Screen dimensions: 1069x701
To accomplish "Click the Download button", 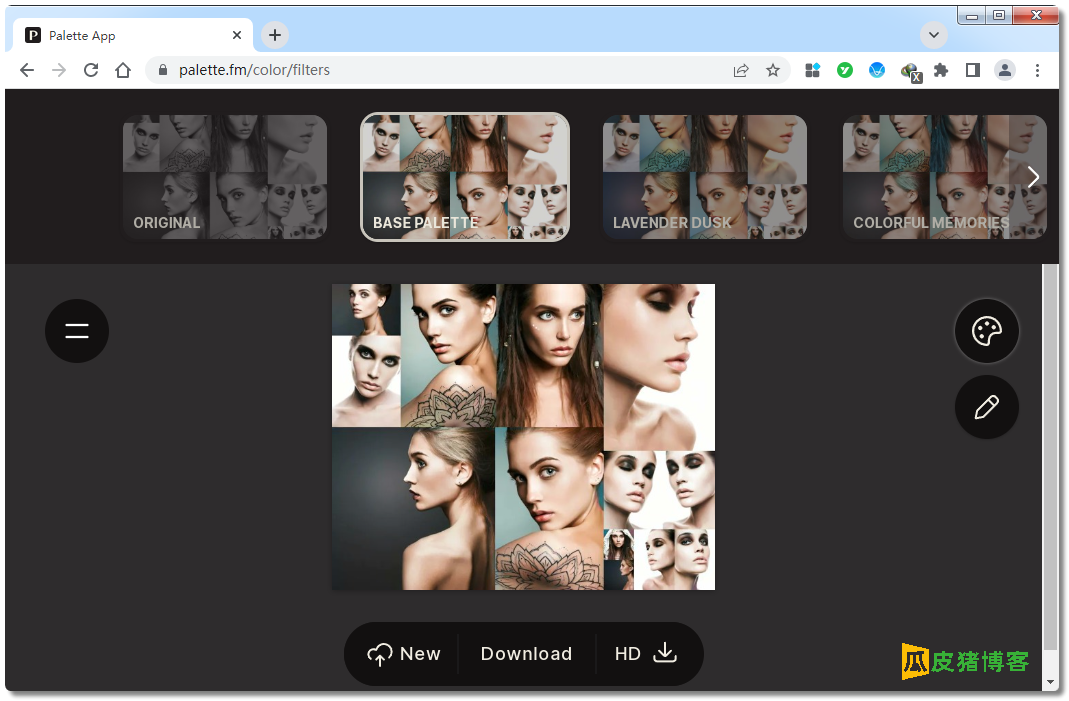I will (526, 654).
